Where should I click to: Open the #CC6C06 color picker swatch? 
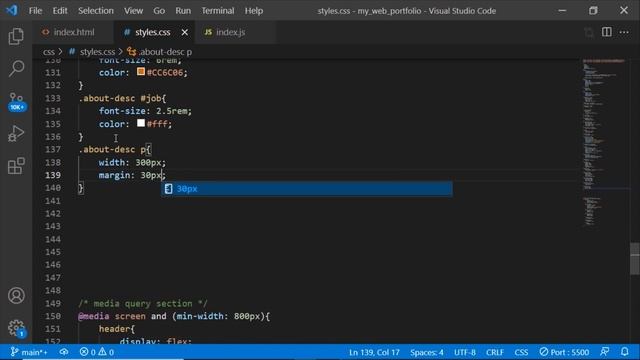141,72
